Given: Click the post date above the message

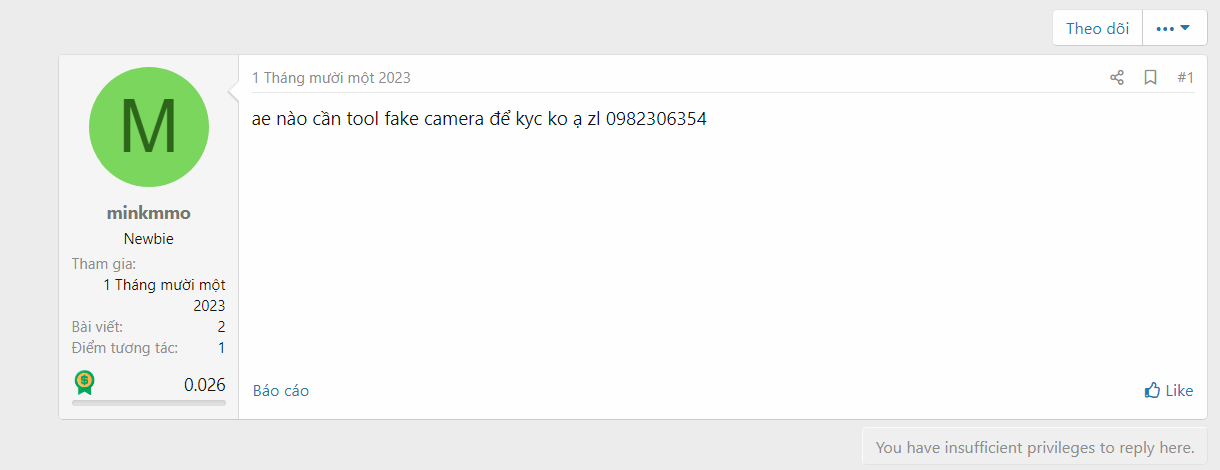Looking at the screenshot, I should click(x=331, y=78).
